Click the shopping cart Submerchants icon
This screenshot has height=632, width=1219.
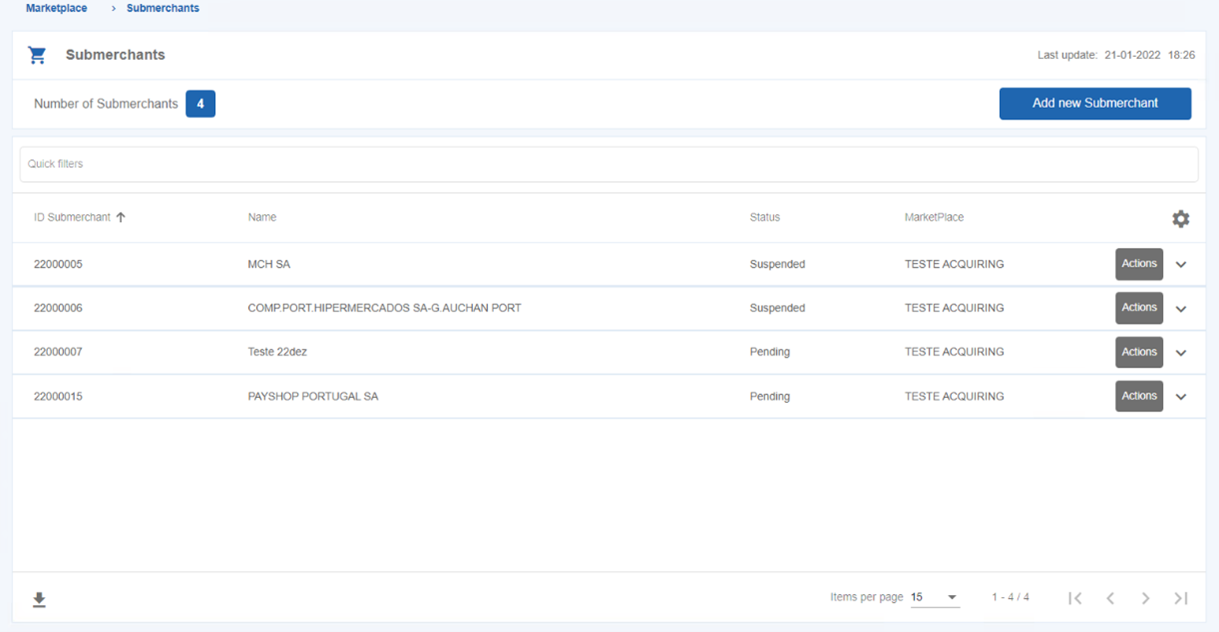click(38, 55)
